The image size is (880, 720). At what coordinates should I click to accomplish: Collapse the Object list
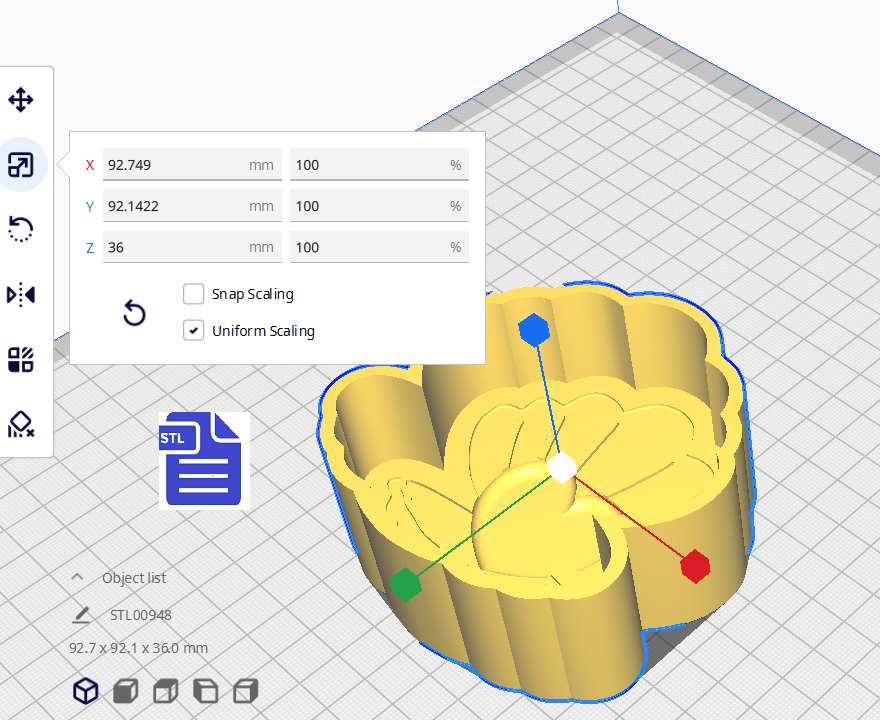pos(77,578)
